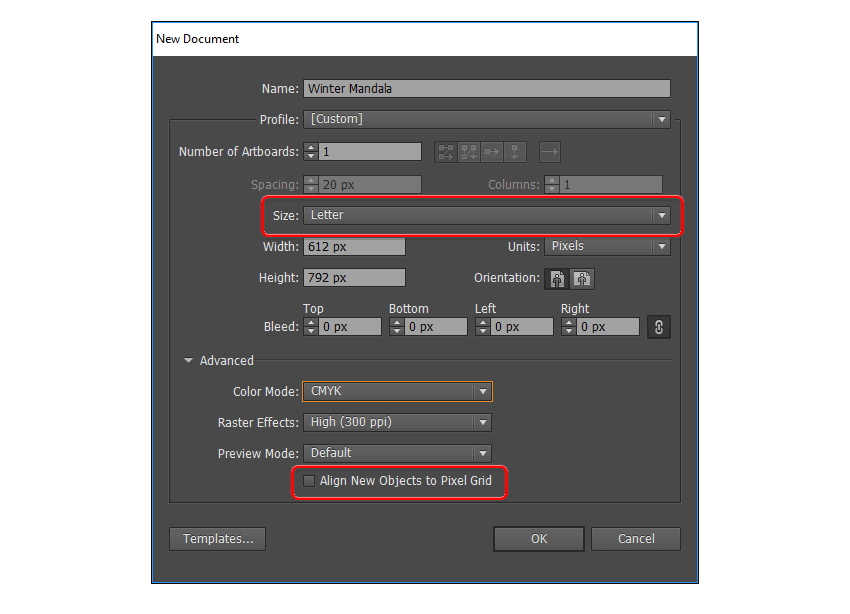This screenshot has width=850, height=614.
Task: Collapse the Advanced section triangle
Action: click(188, 360)
